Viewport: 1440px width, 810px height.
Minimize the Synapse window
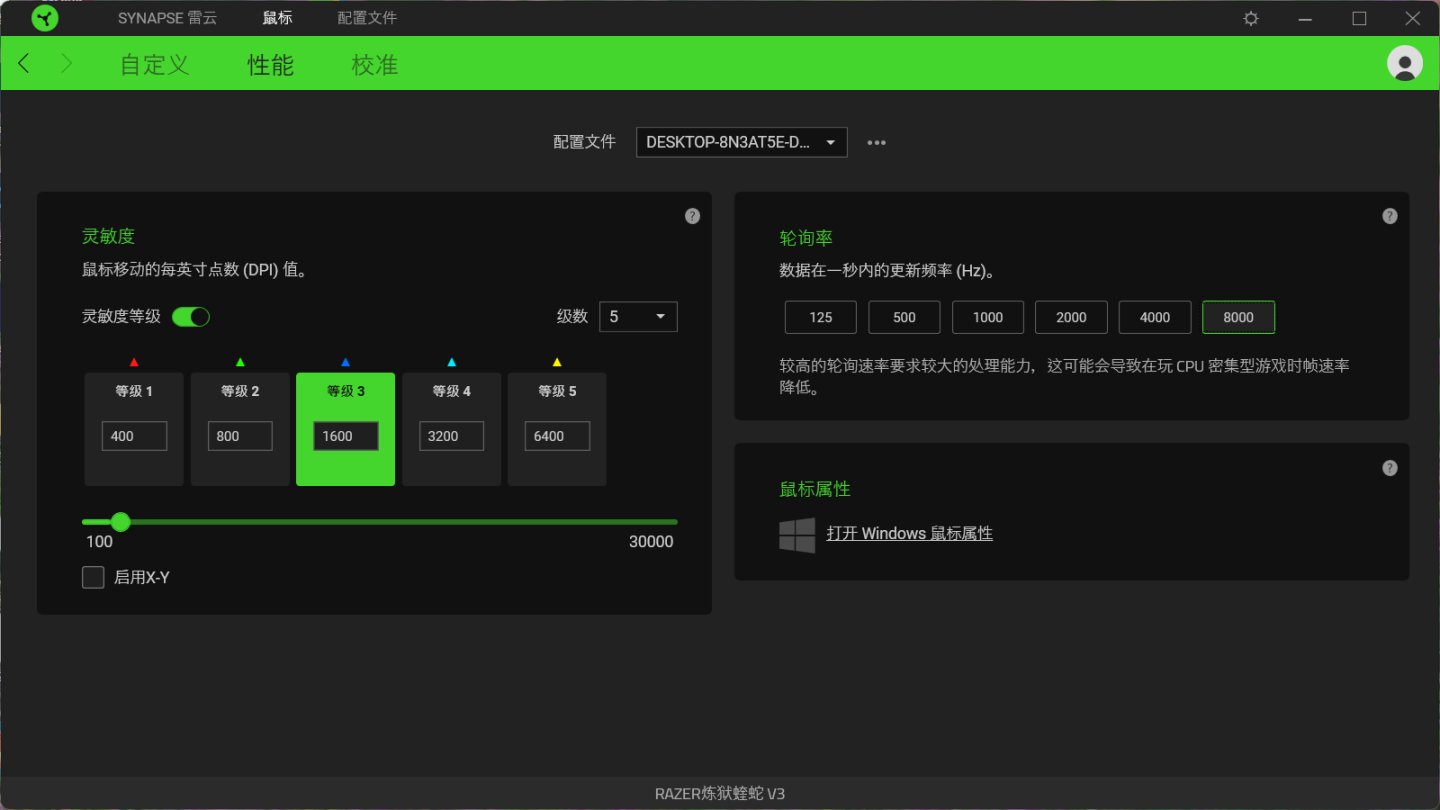coord(1305,18)
